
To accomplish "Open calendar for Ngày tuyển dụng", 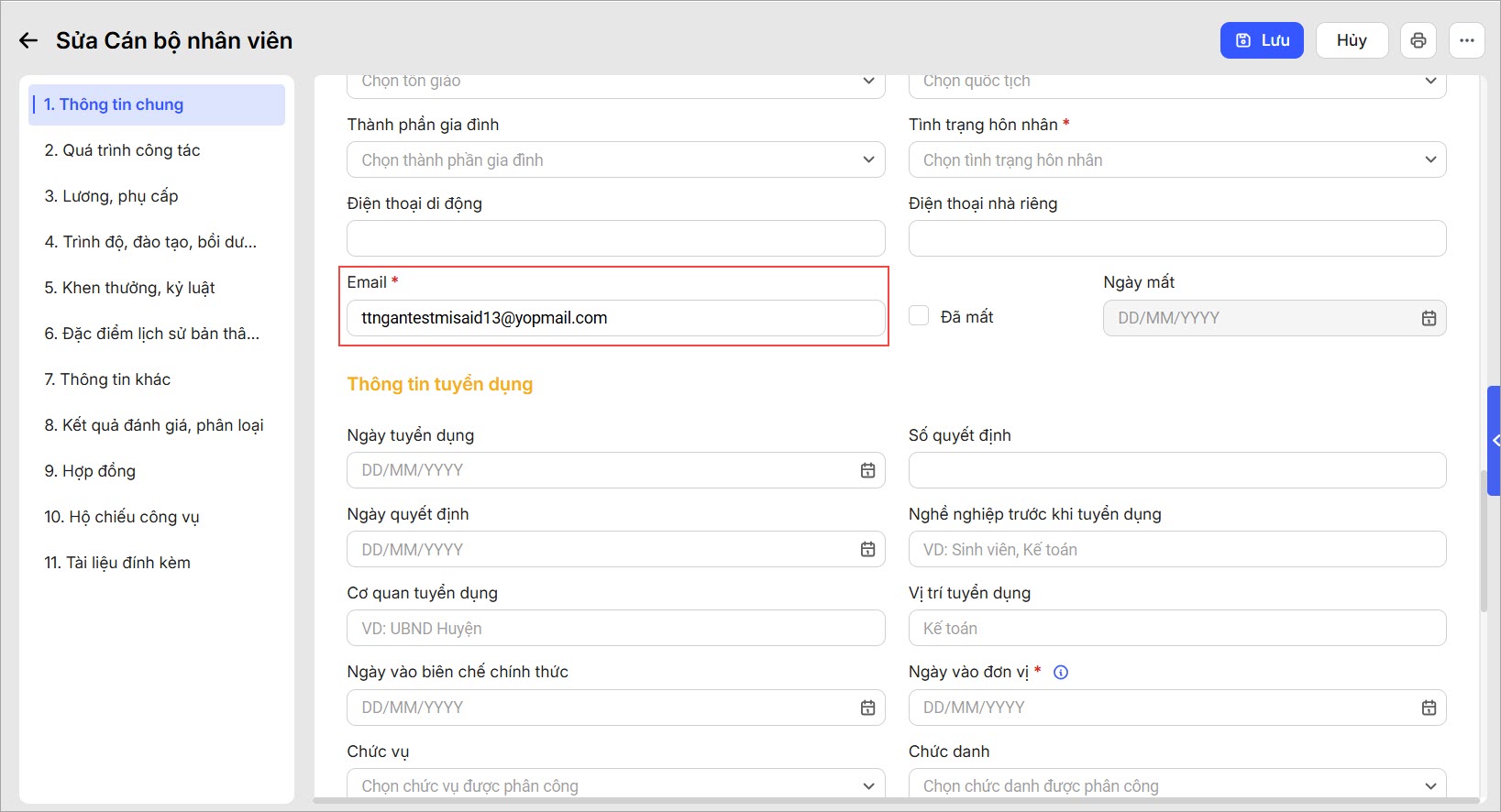I will (867, 470).
